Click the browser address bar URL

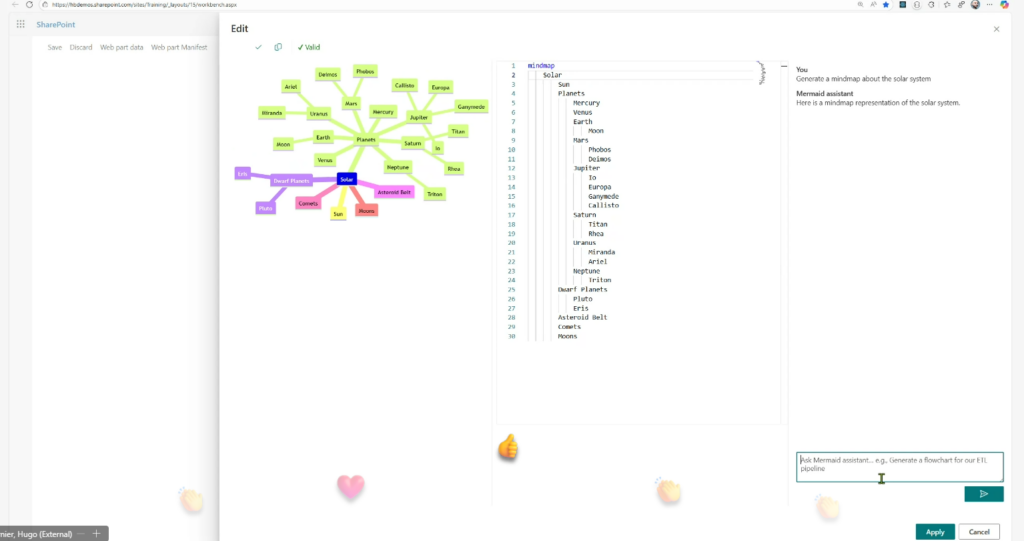coord(144,5)
